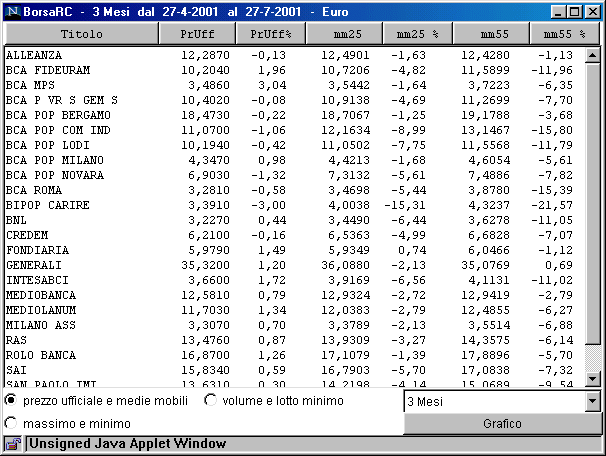Select the BCA POP COM IND row
Image resolution: width=606 pixels, height=456 pixels.
294,130
